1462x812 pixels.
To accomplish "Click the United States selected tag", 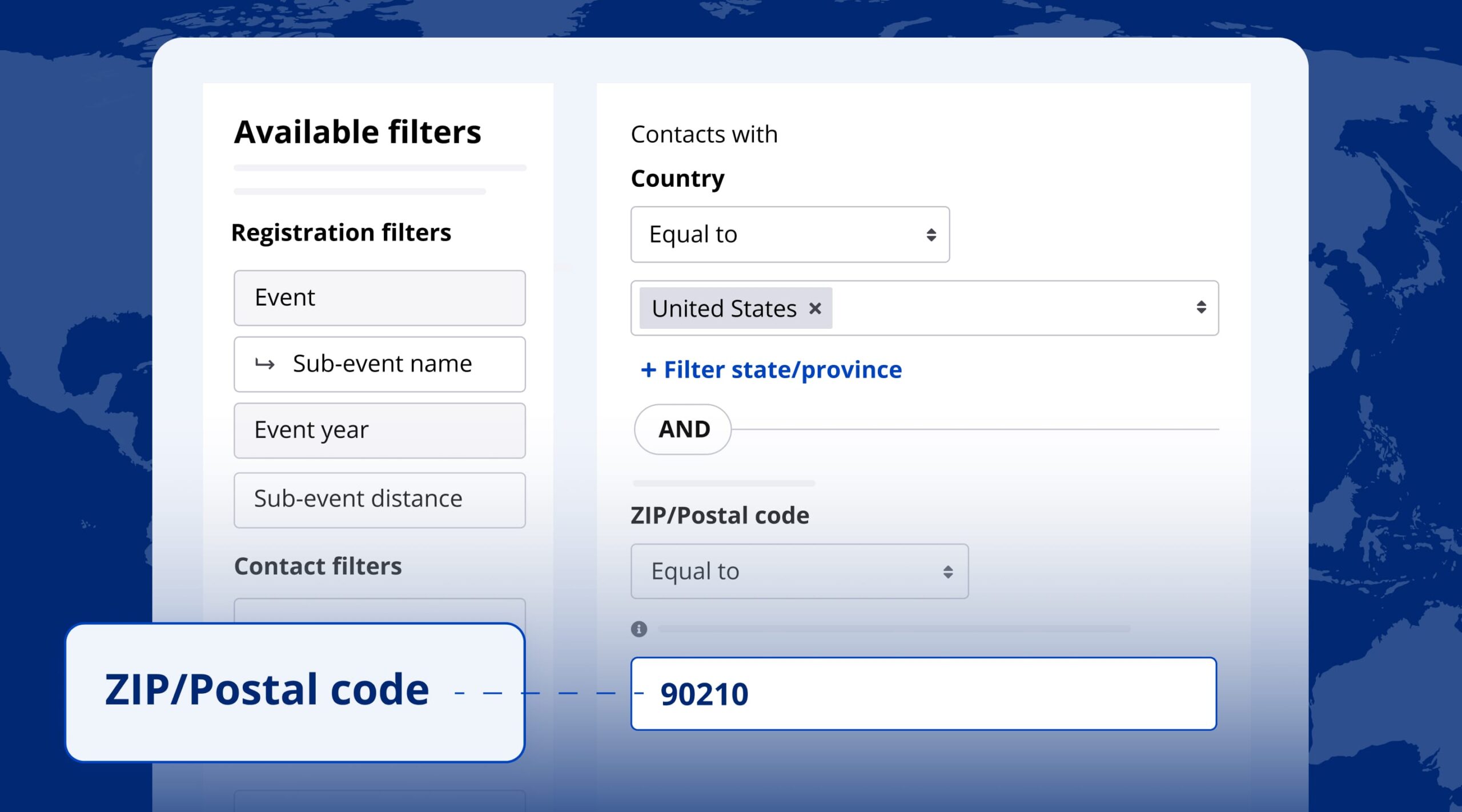I will pyautogui.click(x=723, y=308).
